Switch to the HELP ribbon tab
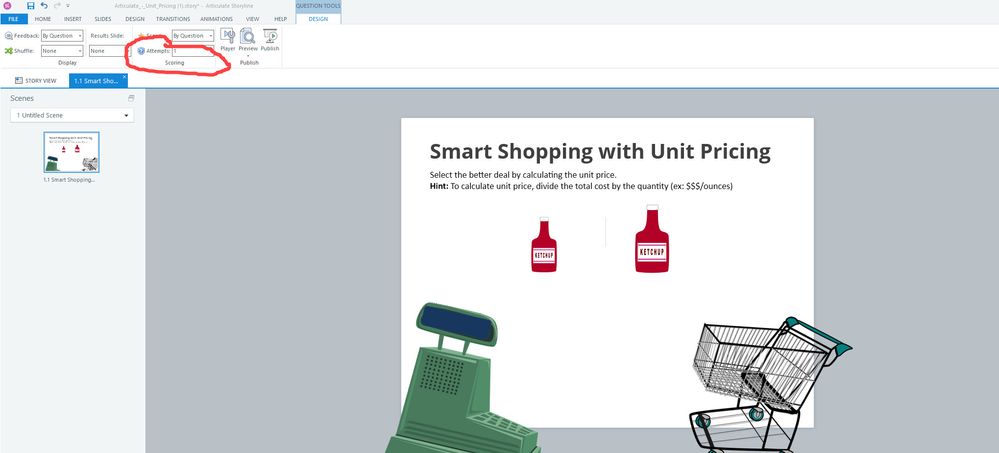The width and height of the screenshot is (999, 453). (280, 19)
